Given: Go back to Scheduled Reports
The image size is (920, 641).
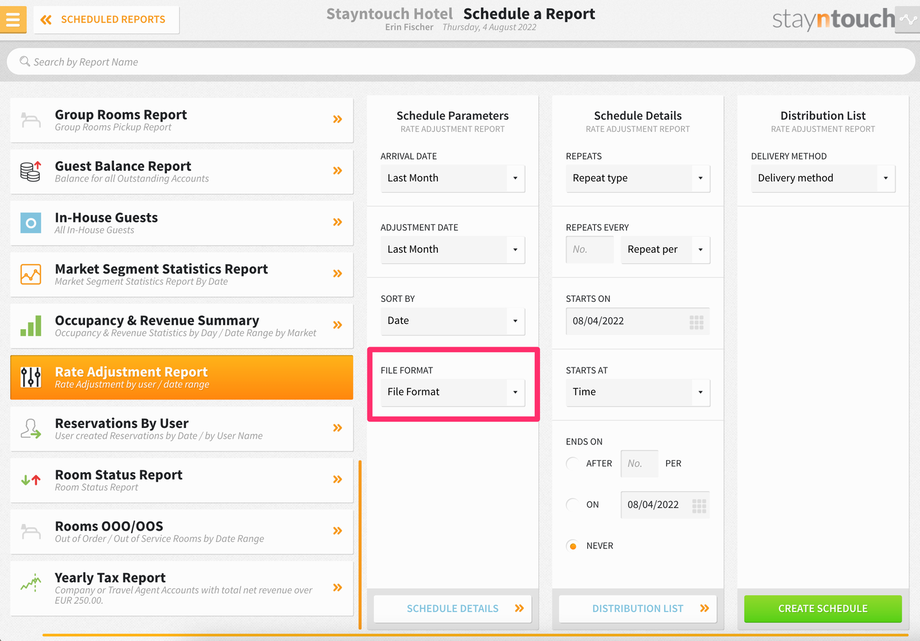Looking at the screenshot, I should point(106,19).
